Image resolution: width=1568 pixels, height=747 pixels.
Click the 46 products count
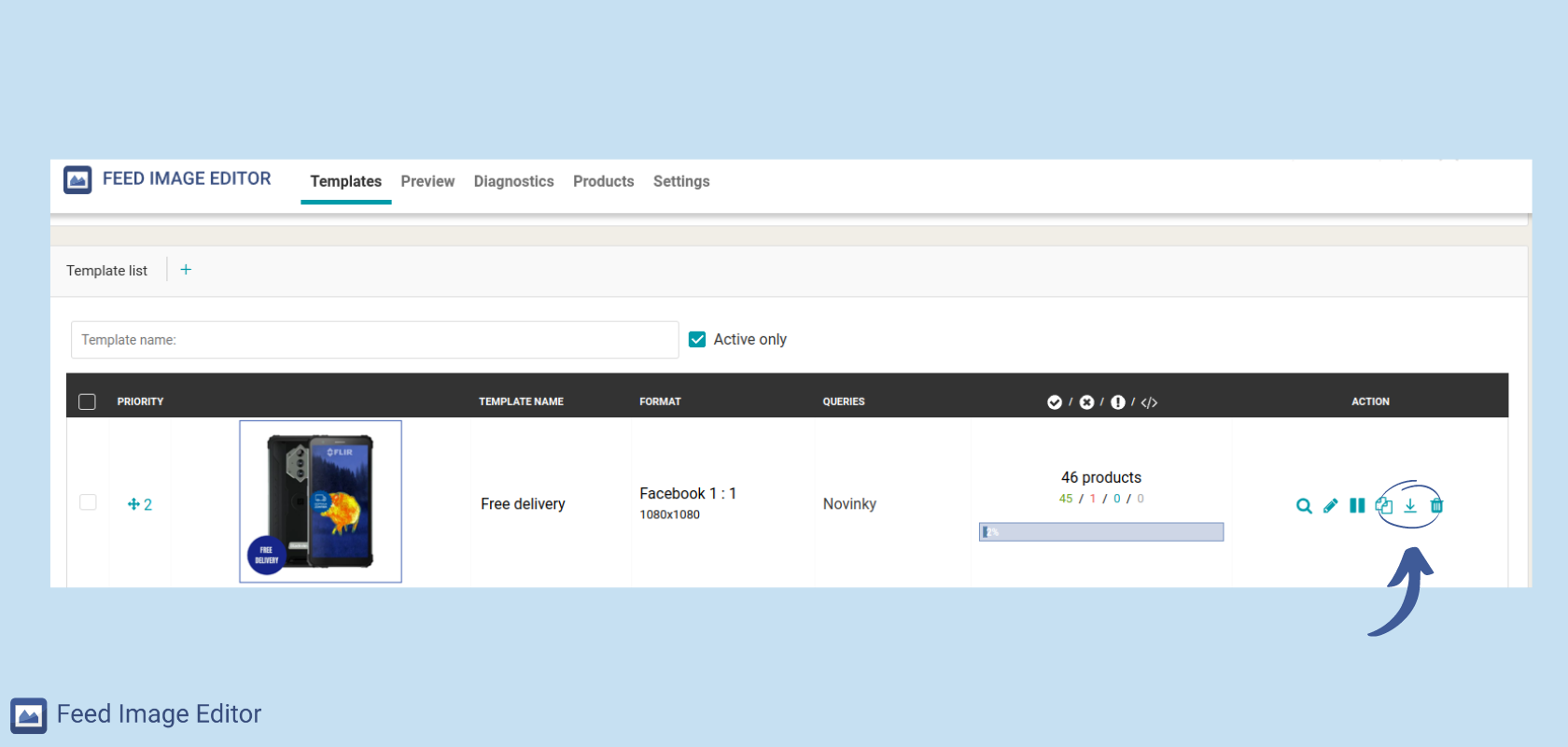point(1101,477)
